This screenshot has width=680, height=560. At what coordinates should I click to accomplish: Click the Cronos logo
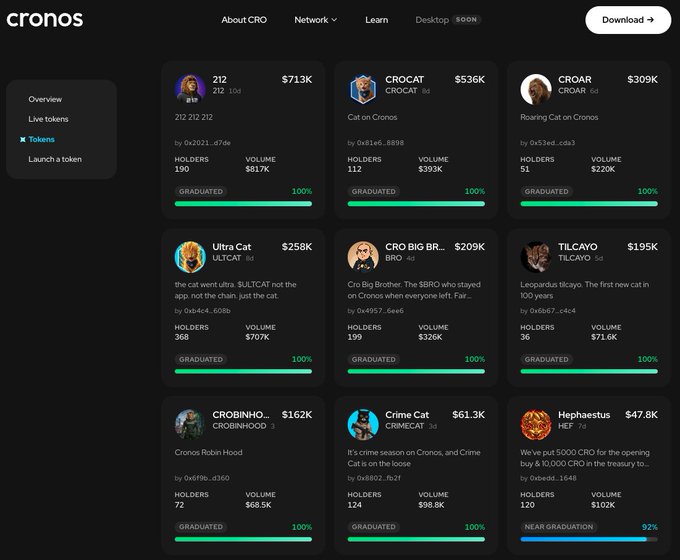coord(45,19)
